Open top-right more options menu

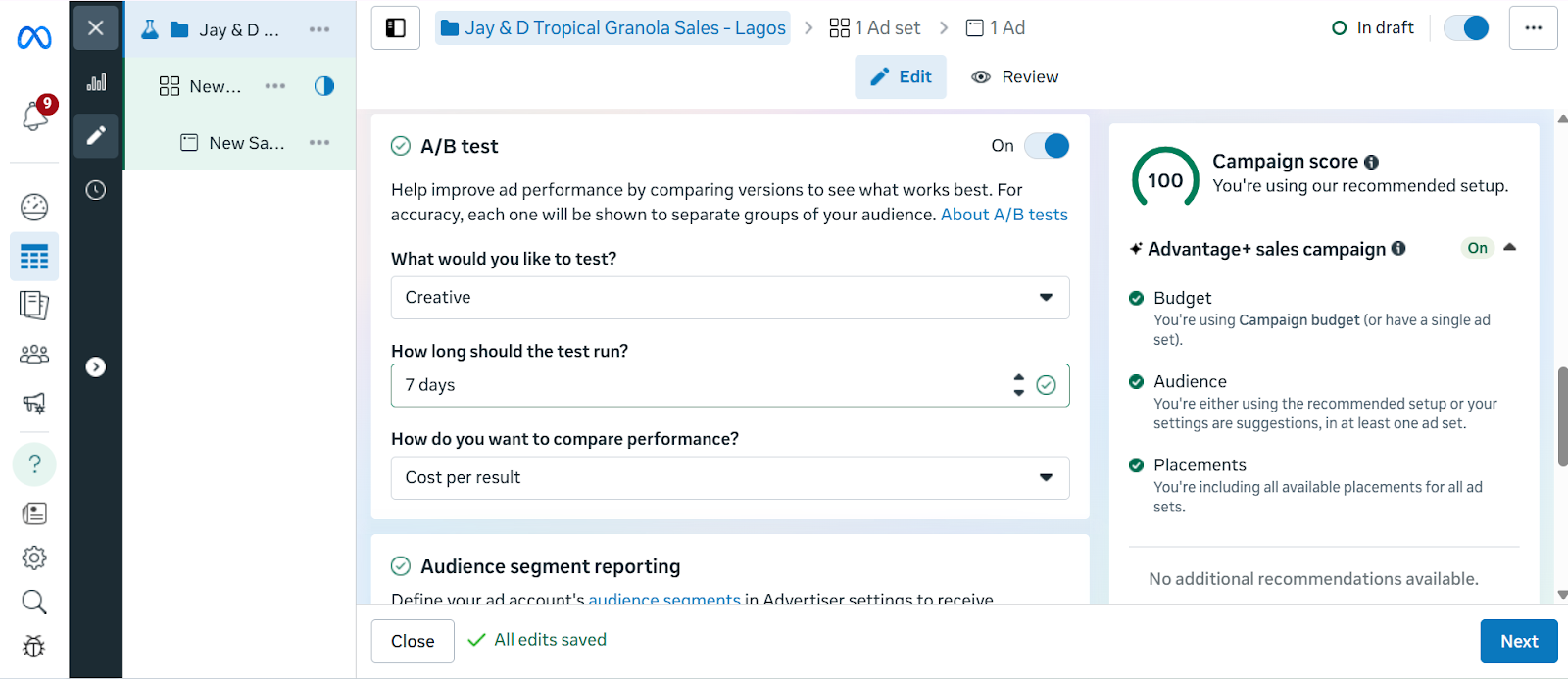point(1534,28)
